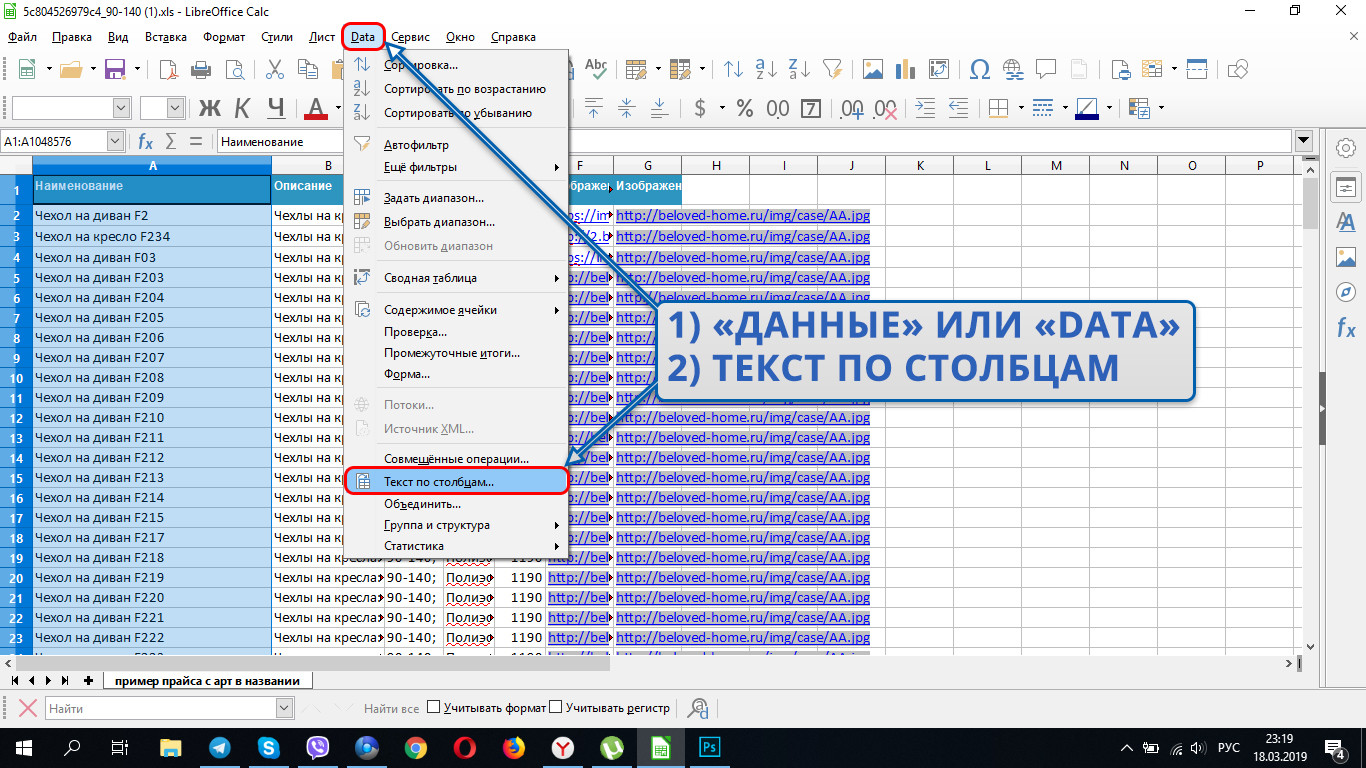Open the Формат menu
Screen dimensions: 1366x768
(224, 37)
